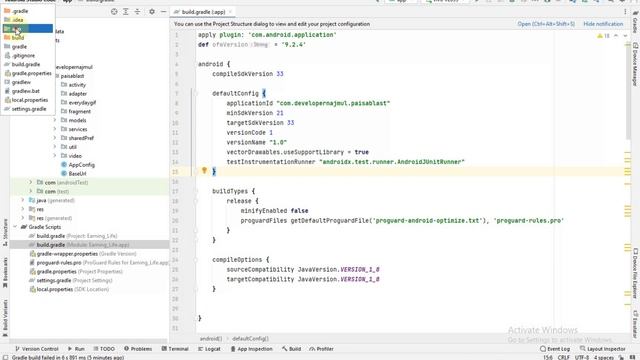Expand com (test) folder
This screenshot has width=640, height=360.
31,191
